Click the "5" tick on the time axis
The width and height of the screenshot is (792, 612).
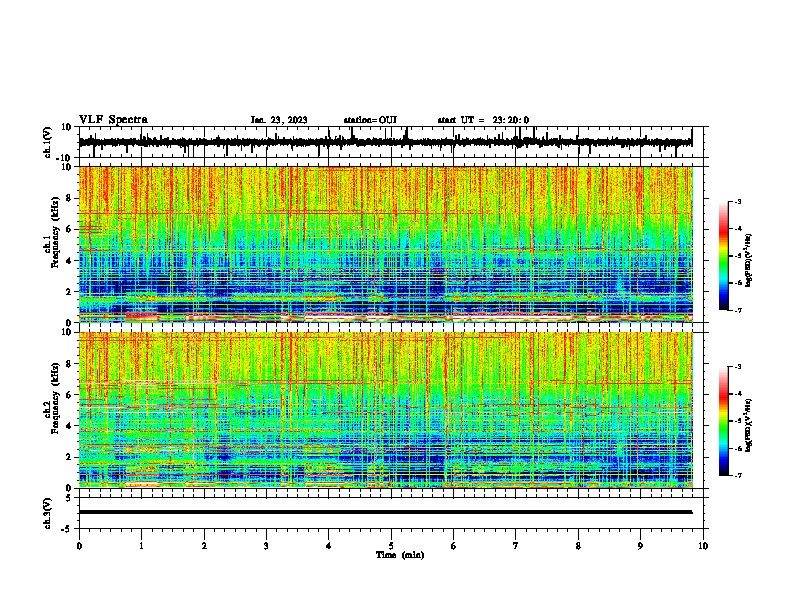(391, 546)
